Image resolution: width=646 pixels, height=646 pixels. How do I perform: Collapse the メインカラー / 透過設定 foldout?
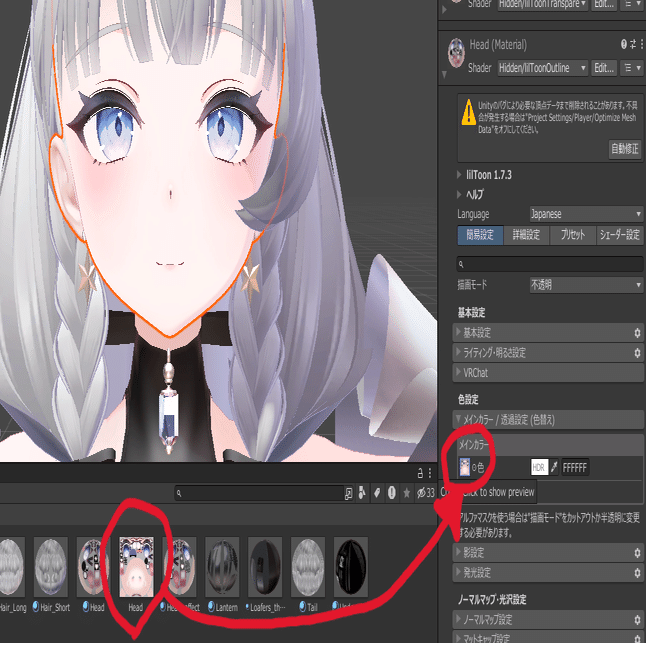[x=458, y=419]
